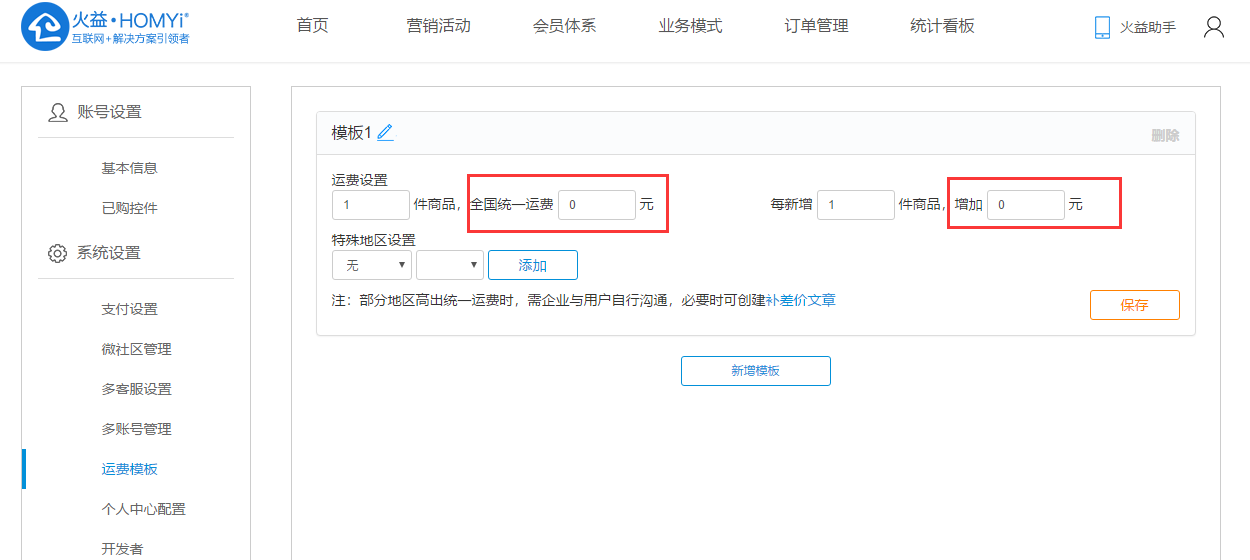
Task: Click the 新增模板 button
Action: tap(755, 371)
